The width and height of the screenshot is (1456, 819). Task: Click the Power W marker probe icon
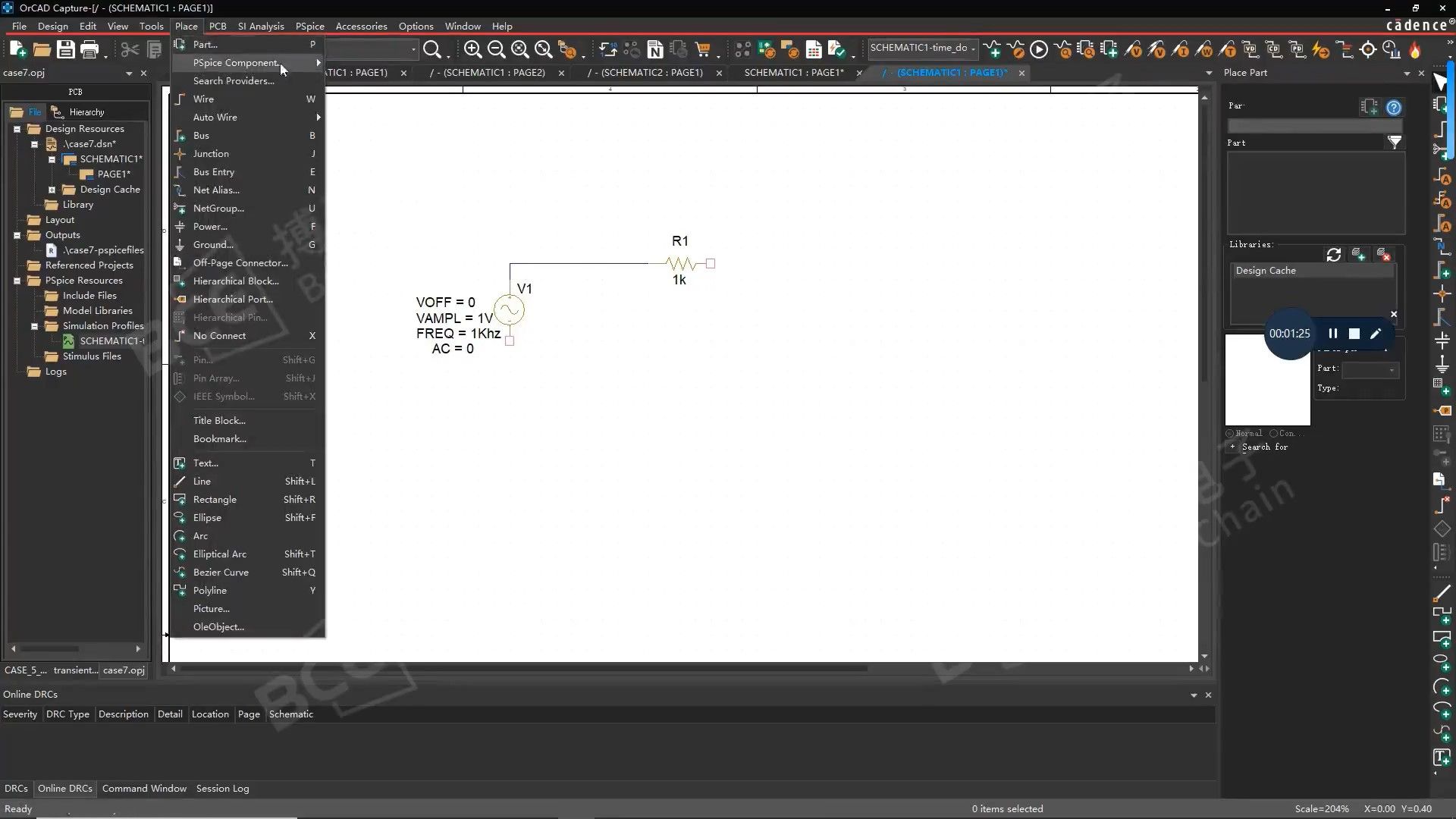click(x=1203, y=50)
